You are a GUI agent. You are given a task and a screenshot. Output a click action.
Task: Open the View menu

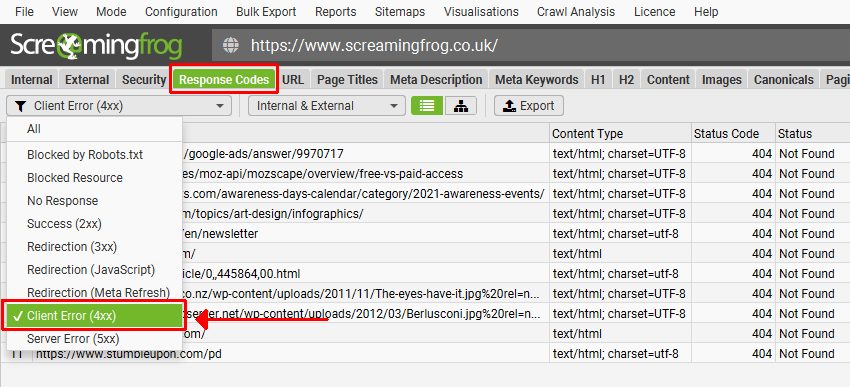[65, 11]
